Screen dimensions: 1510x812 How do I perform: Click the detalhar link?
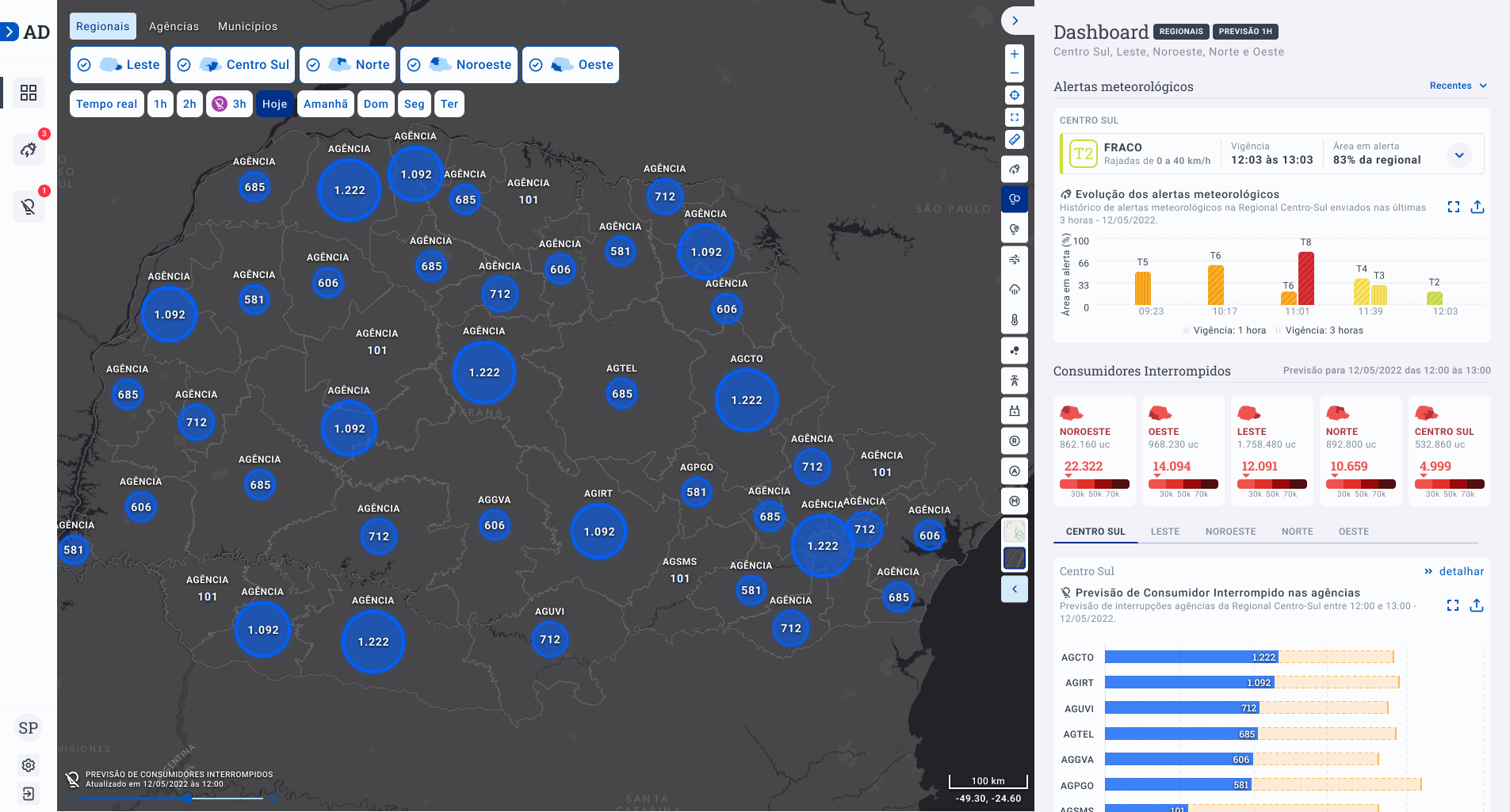(x=1454, y=571)
